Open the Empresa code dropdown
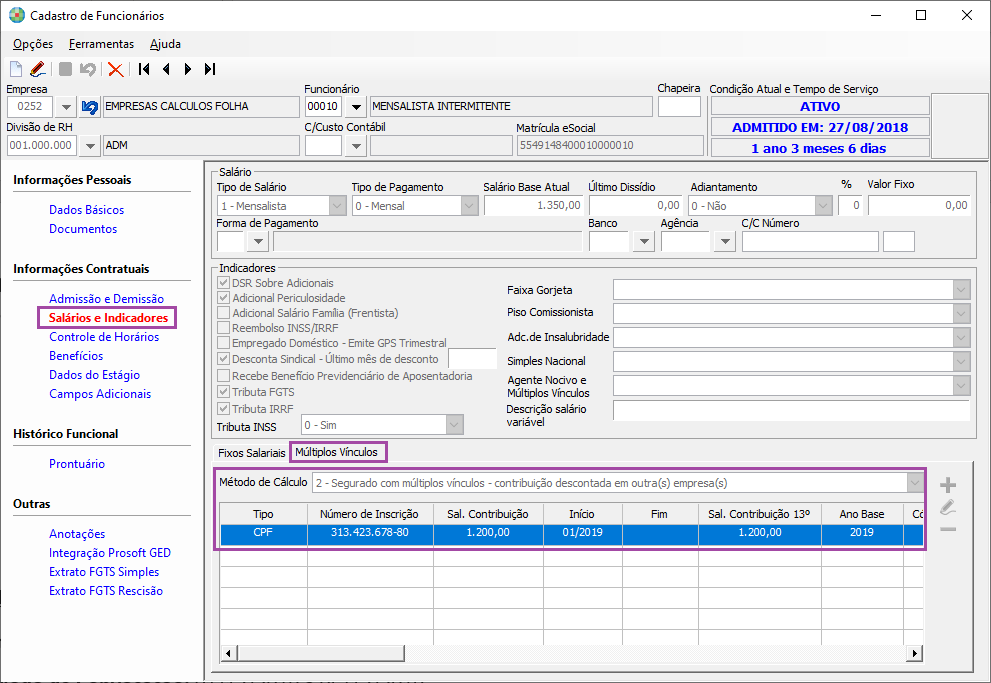The height and width of the screenshot is (683, 991). [66, 107]
